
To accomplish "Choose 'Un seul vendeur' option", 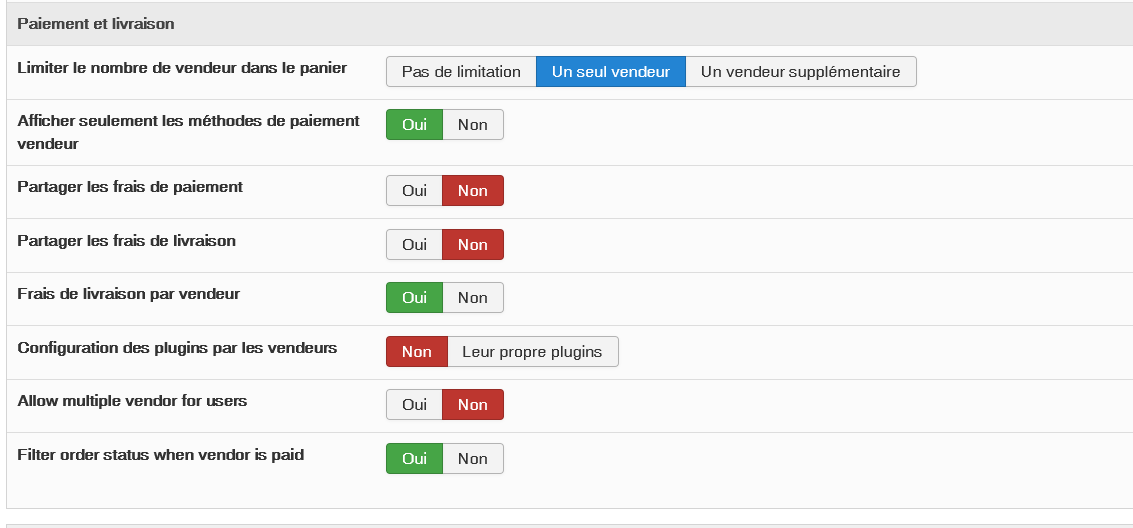I will tap(611, 72).
